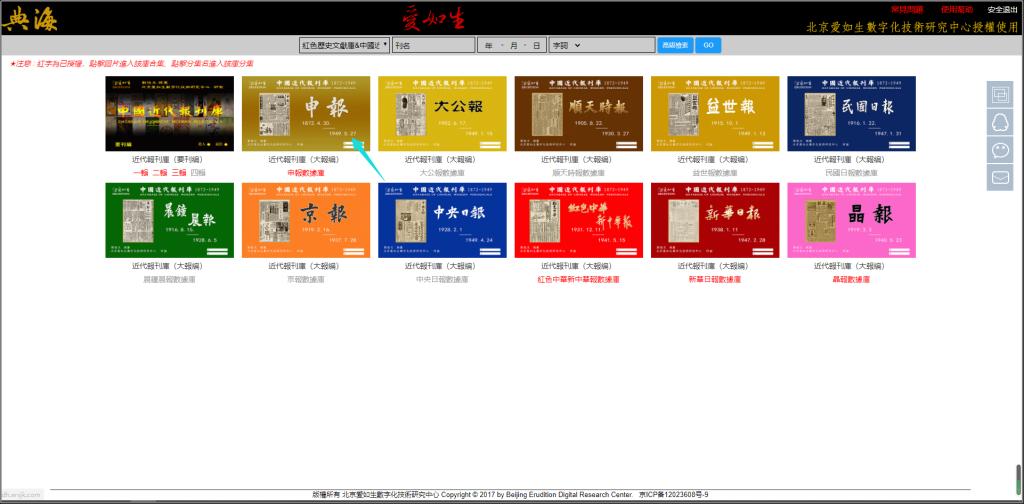The width and height of the screenshot is (1024, 504).
Task: Click the year-month-day date input field
Action: pos(511,45)
